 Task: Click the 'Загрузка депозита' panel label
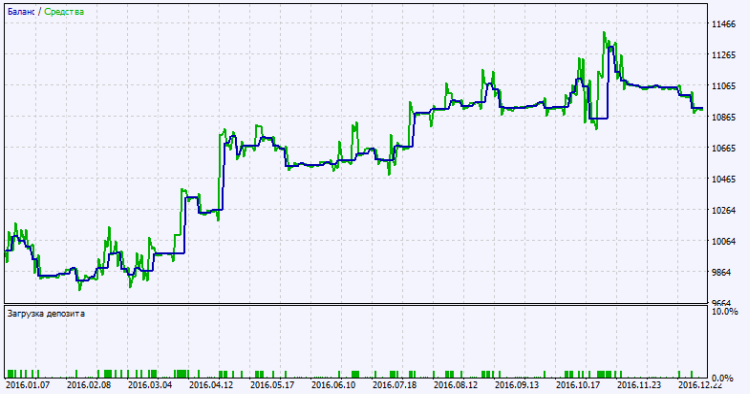(x=46, y=314)
